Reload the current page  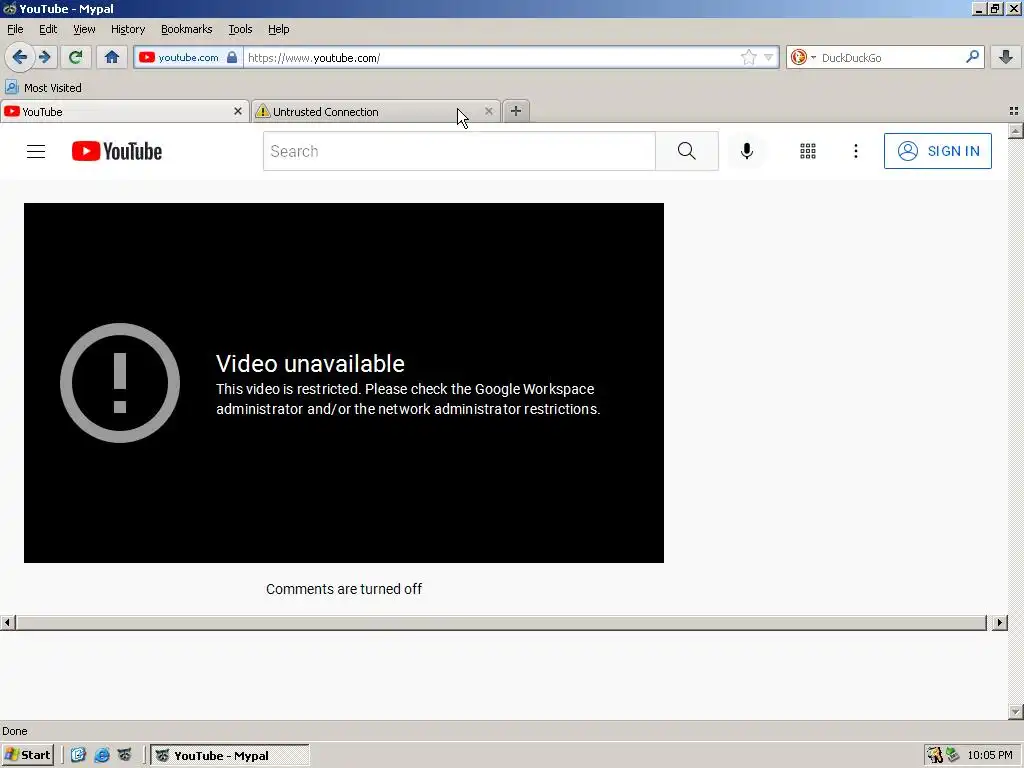(x=75, y=57)
